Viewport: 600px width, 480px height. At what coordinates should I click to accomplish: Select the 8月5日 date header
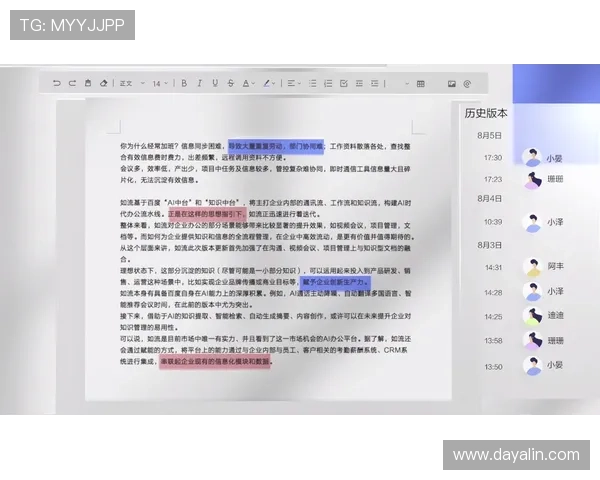coord(489,136)
